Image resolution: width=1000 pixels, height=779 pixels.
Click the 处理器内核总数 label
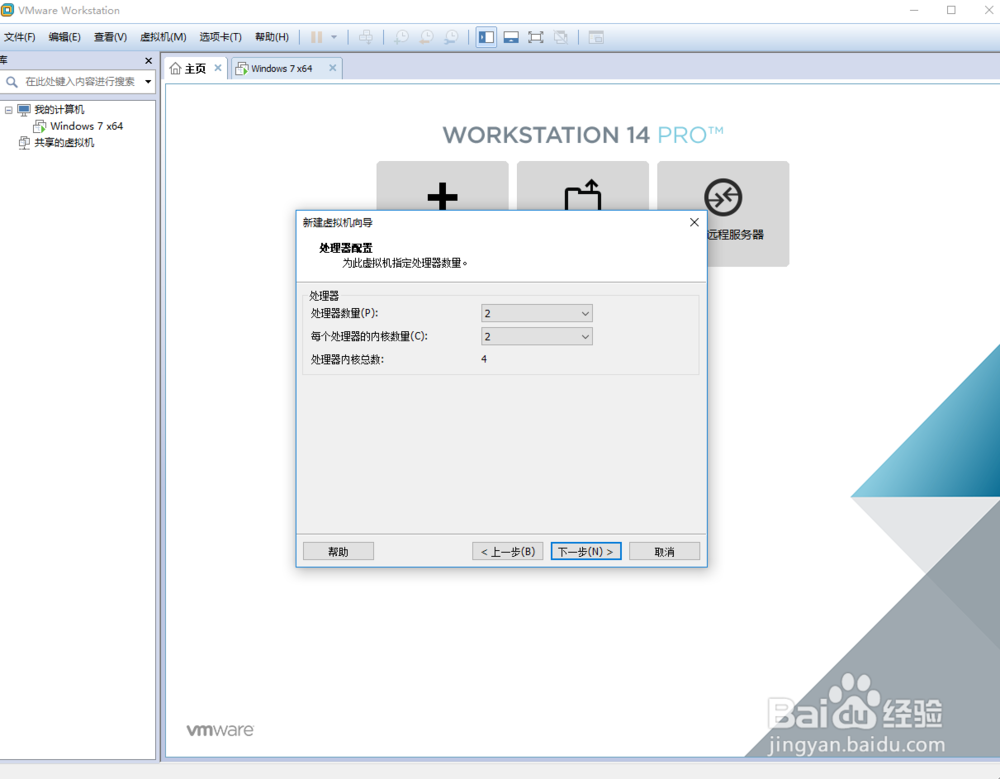click(347, 360)
